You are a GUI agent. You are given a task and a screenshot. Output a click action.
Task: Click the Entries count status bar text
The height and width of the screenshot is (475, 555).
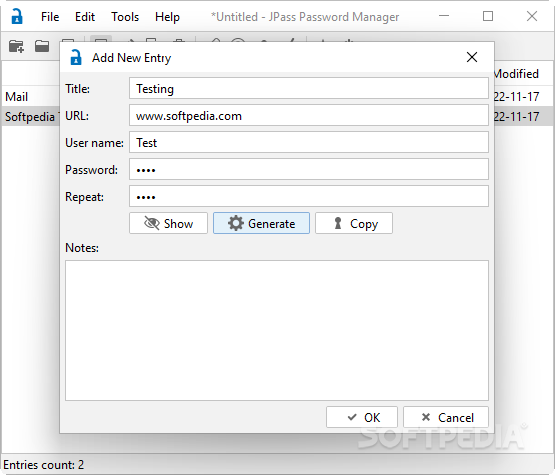click(x=44, y=464)
